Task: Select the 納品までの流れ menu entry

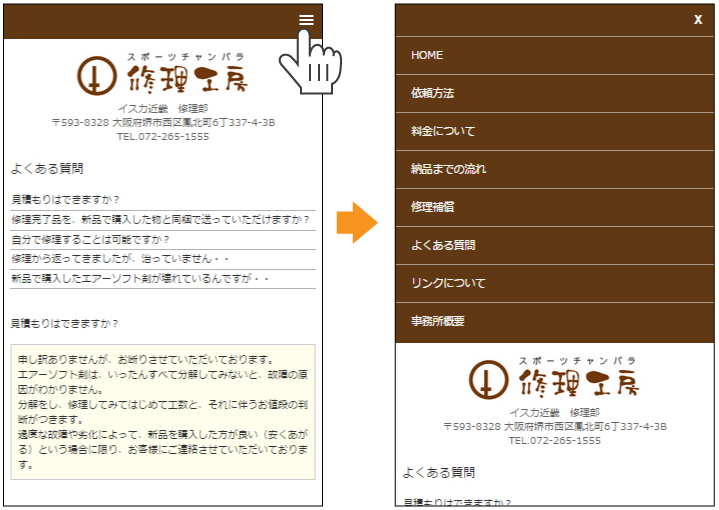Action: (448, 169)
